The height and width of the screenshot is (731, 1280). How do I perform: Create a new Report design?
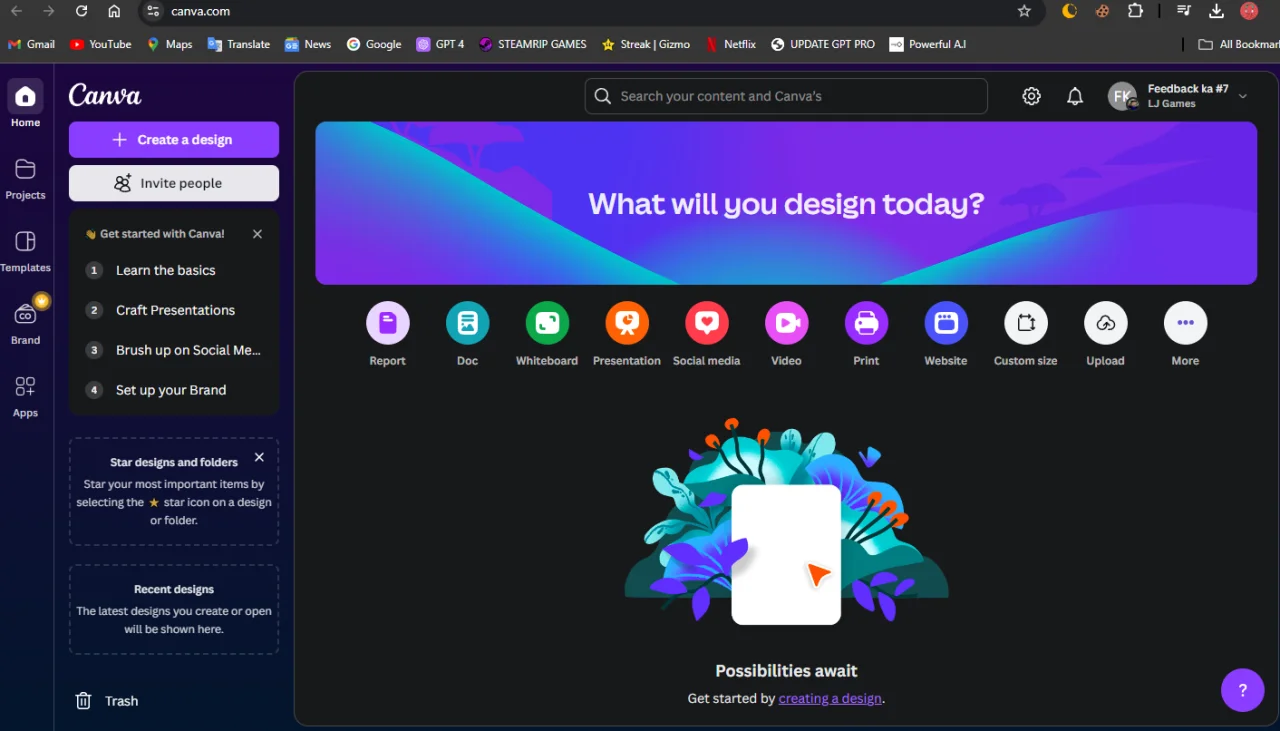tap(388, 323)
